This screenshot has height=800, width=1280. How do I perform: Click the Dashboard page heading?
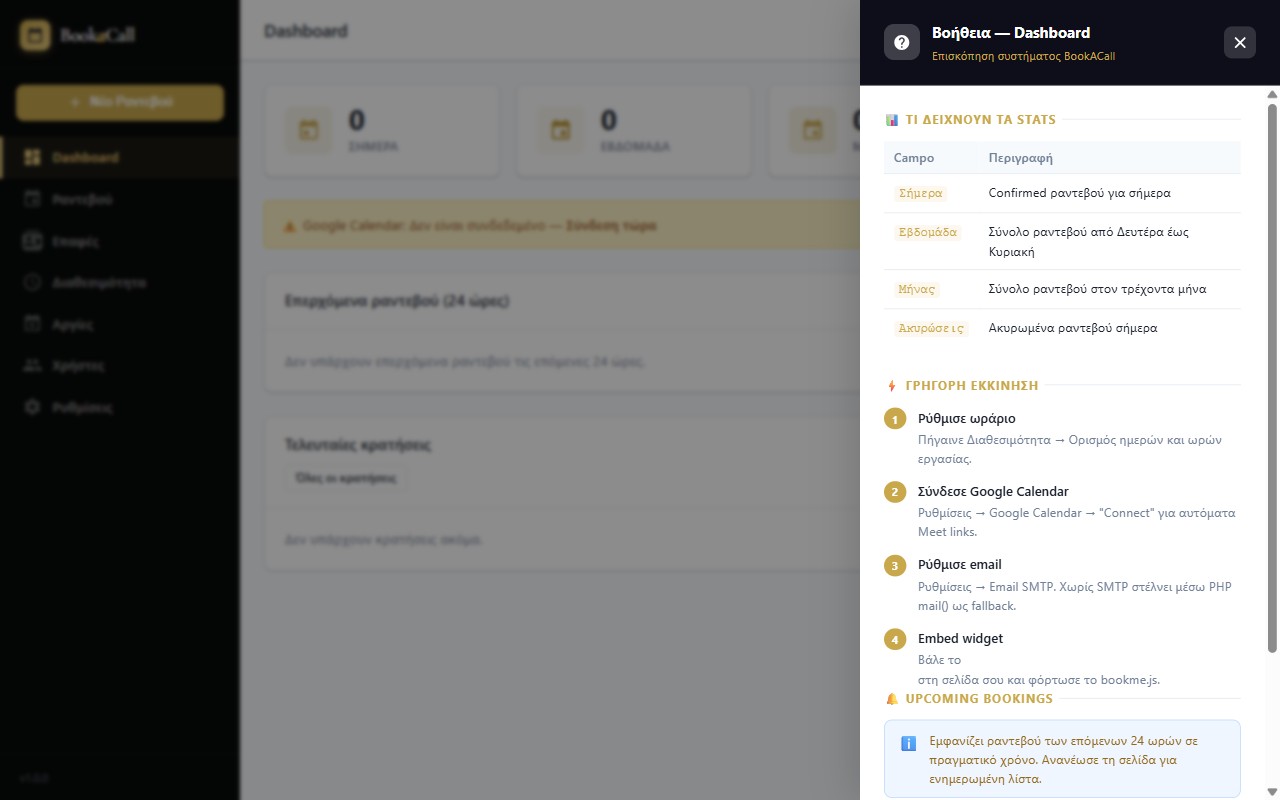point(306,31)
